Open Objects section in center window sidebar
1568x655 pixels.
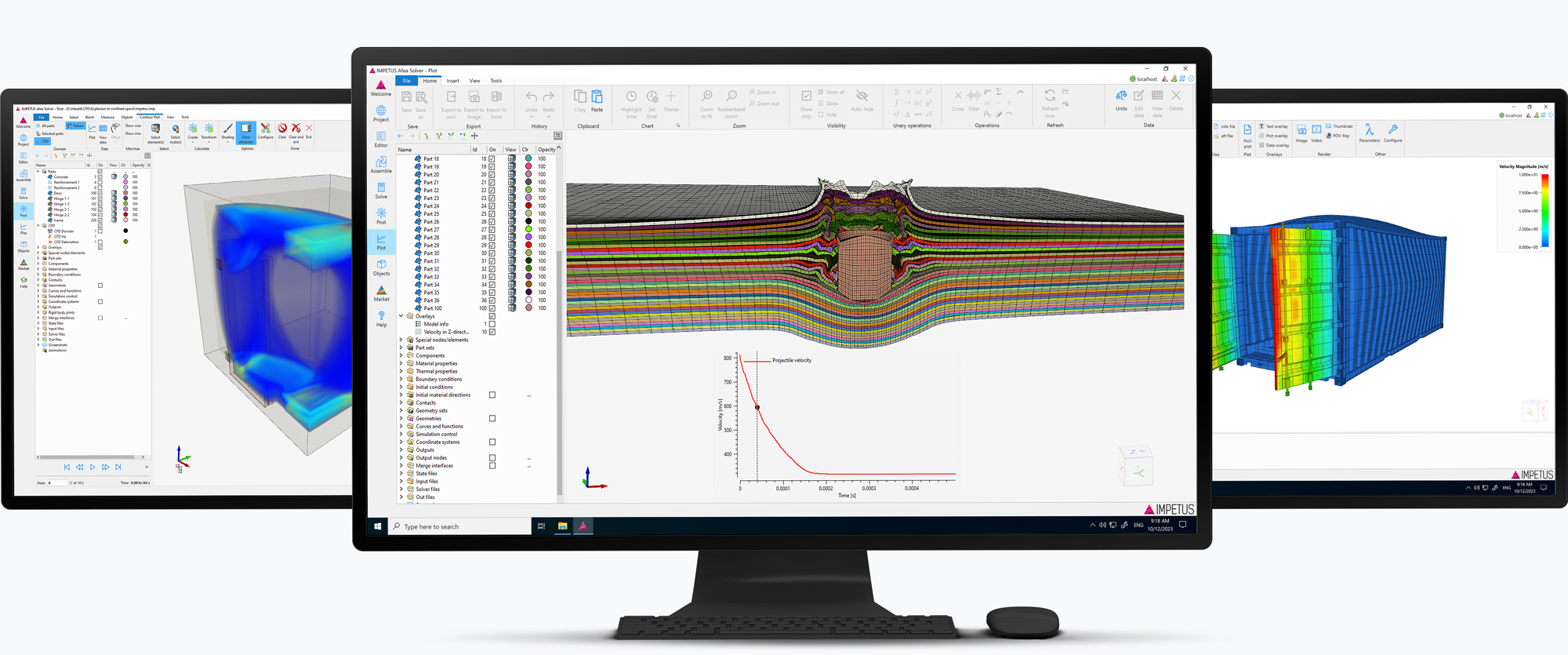(381, 267)
